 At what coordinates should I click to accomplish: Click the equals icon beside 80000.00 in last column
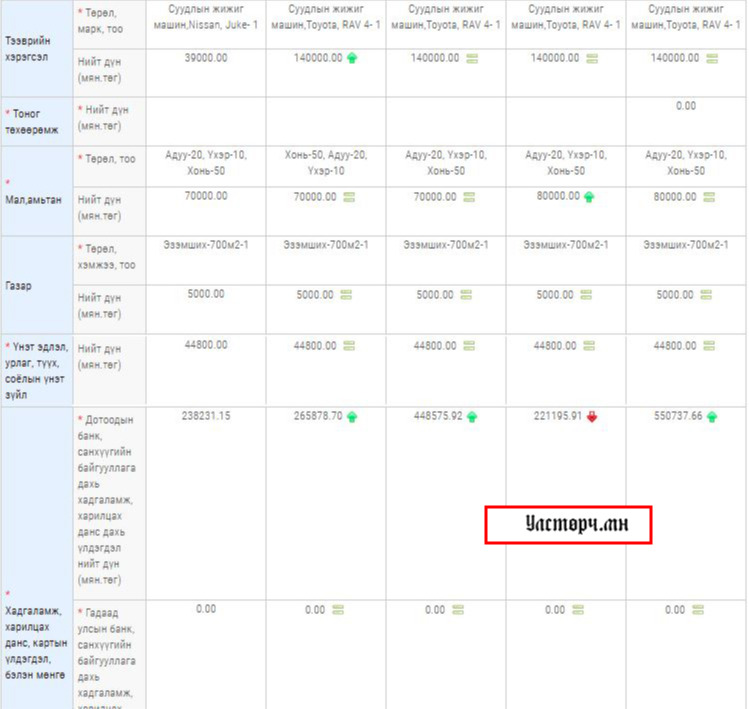click(x=710, y=197)
